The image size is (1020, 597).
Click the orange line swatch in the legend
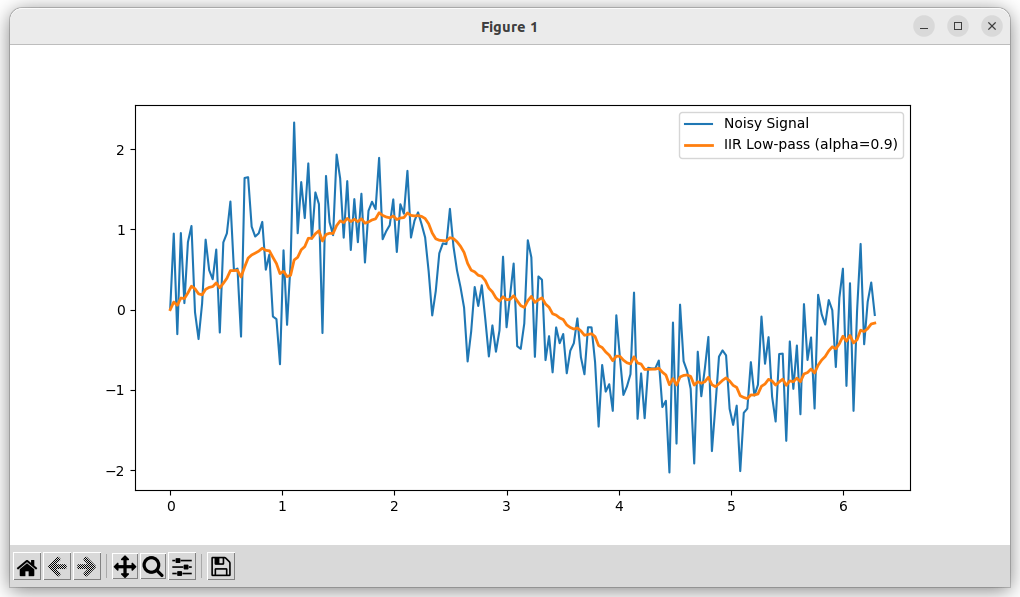tap(699, 145)
